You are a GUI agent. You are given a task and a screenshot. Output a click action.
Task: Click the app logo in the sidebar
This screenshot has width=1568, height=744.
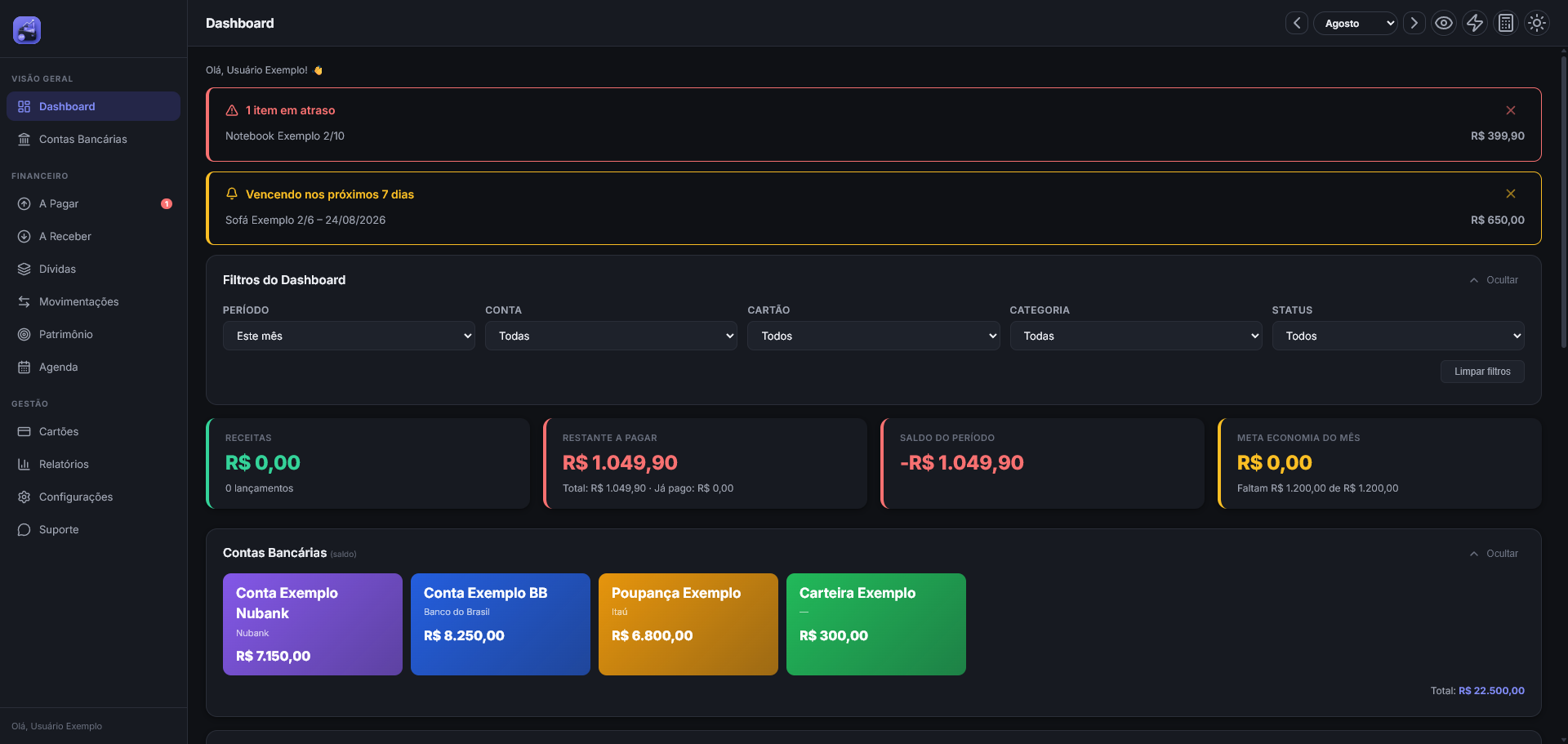click(x=27, y=30)
